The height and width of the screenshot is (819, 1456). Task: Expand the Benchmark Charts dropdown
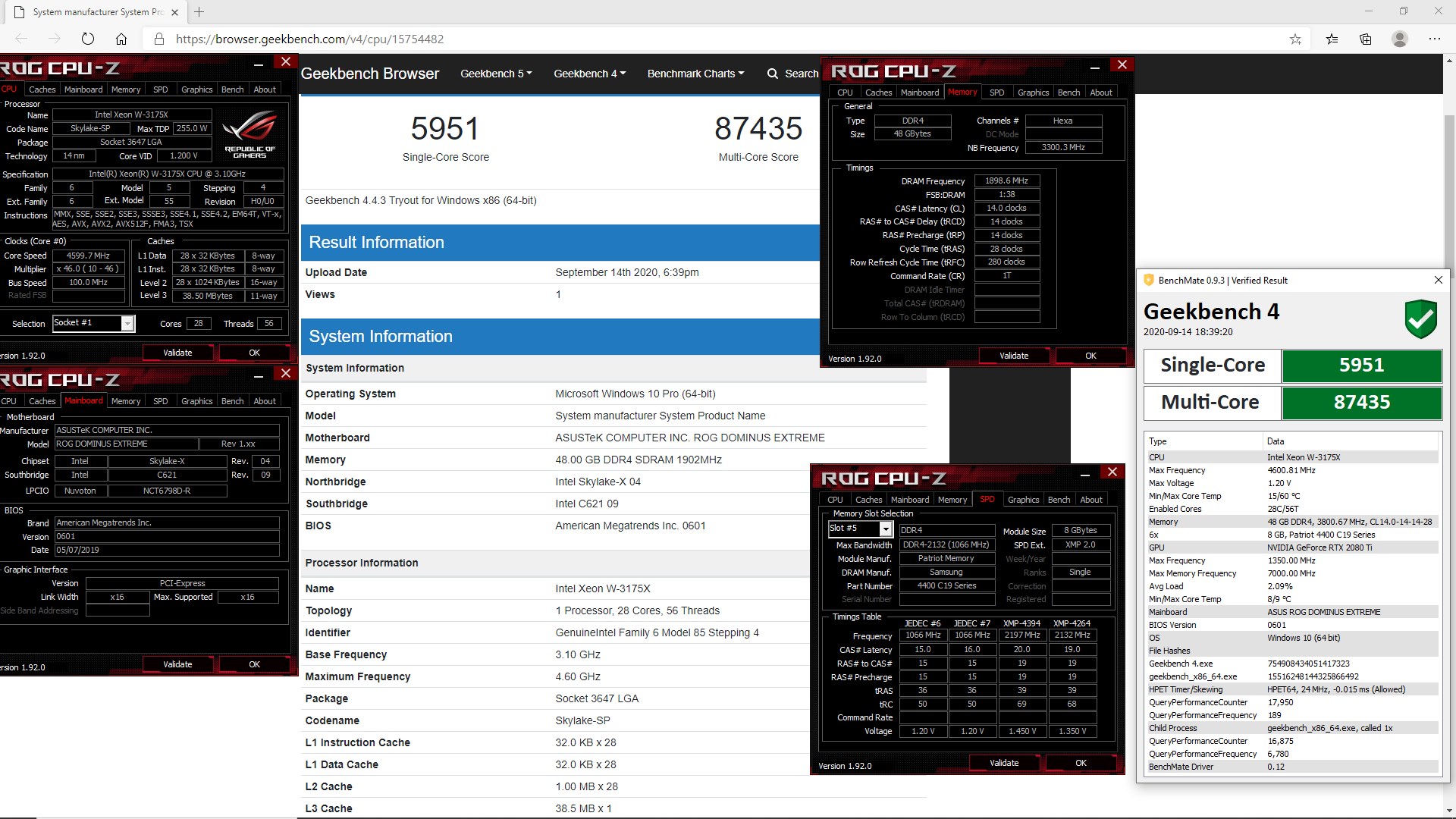point(695,74)
